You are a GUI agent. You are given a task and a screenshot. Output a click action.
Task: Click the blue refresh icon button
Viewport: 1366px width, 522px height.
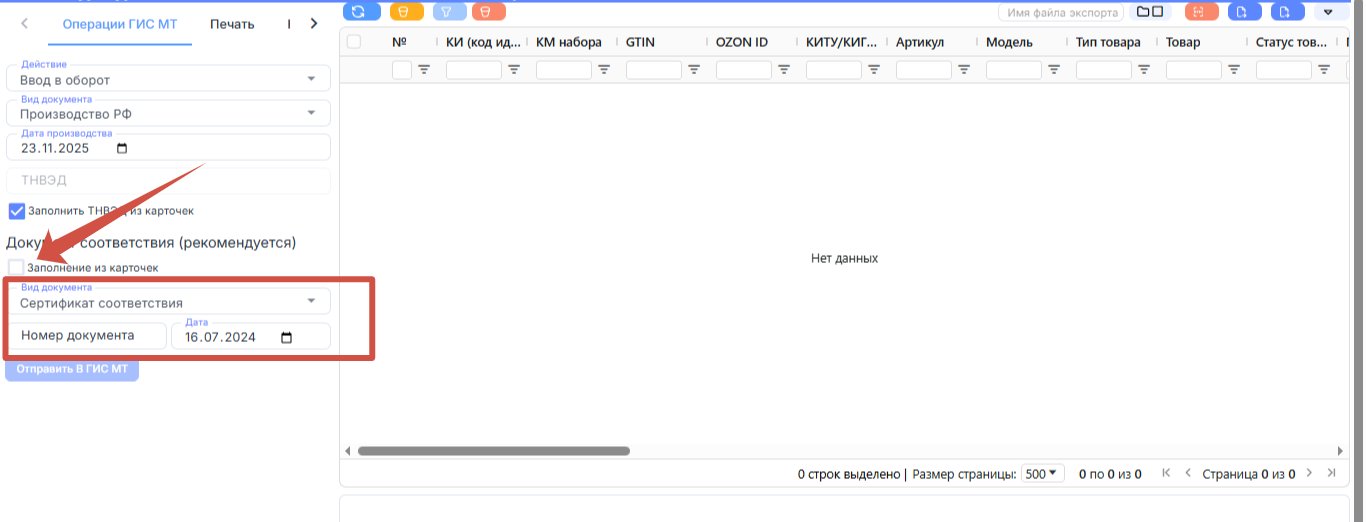click(359, 12)
